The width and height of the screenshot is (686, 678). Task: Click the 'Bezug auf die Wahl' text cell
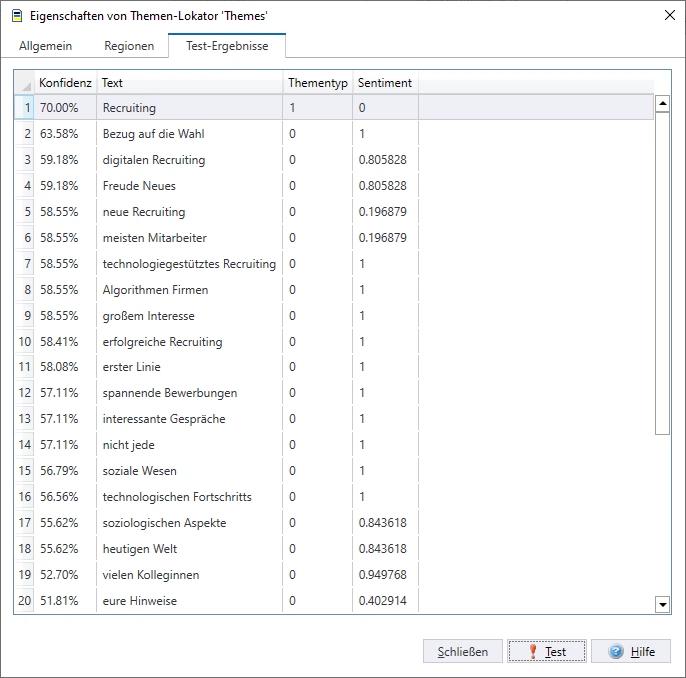coord(153,134)
